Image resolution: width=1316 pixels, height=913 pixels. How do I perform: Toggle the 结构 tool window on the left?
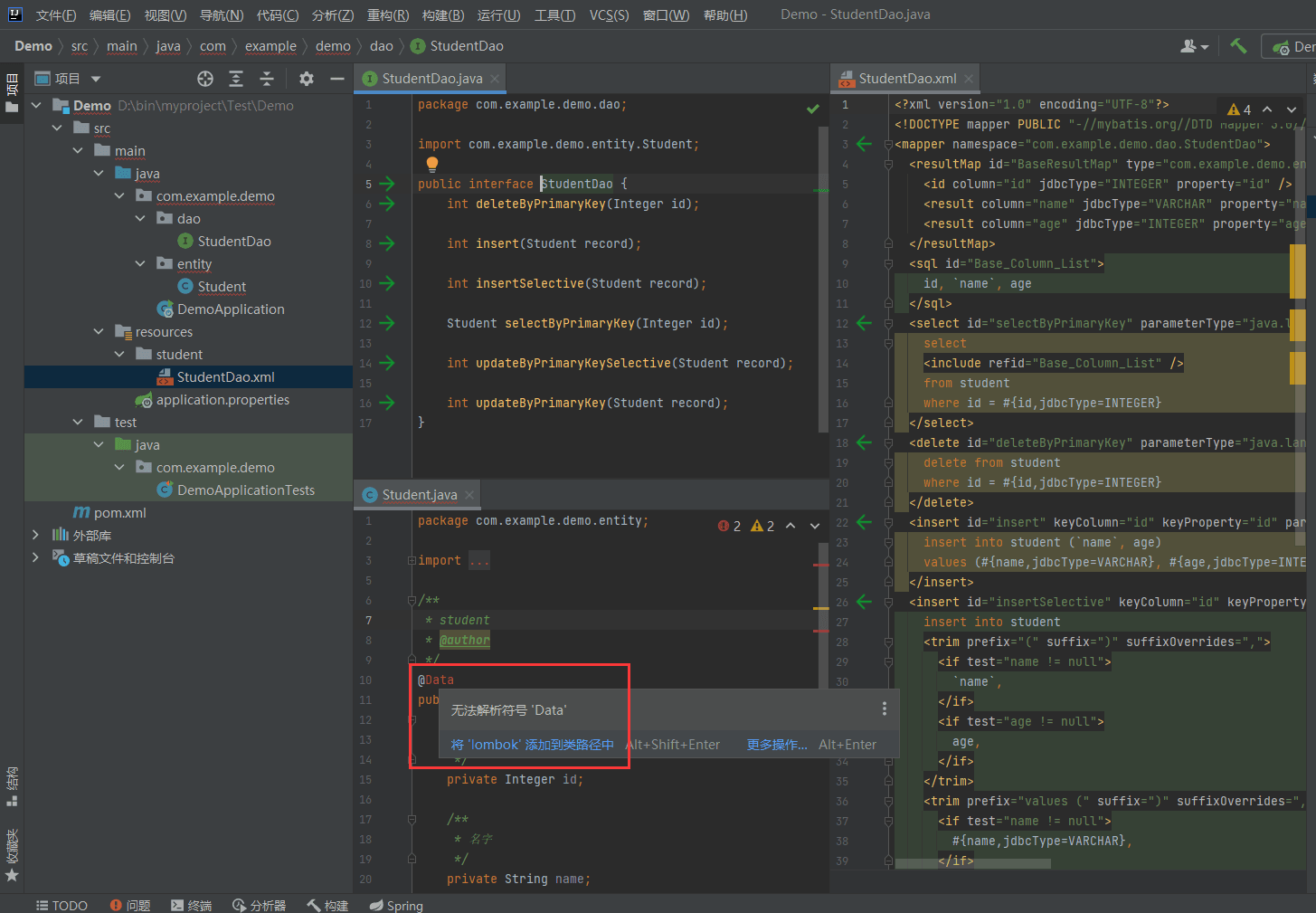[x=12, y=784]
